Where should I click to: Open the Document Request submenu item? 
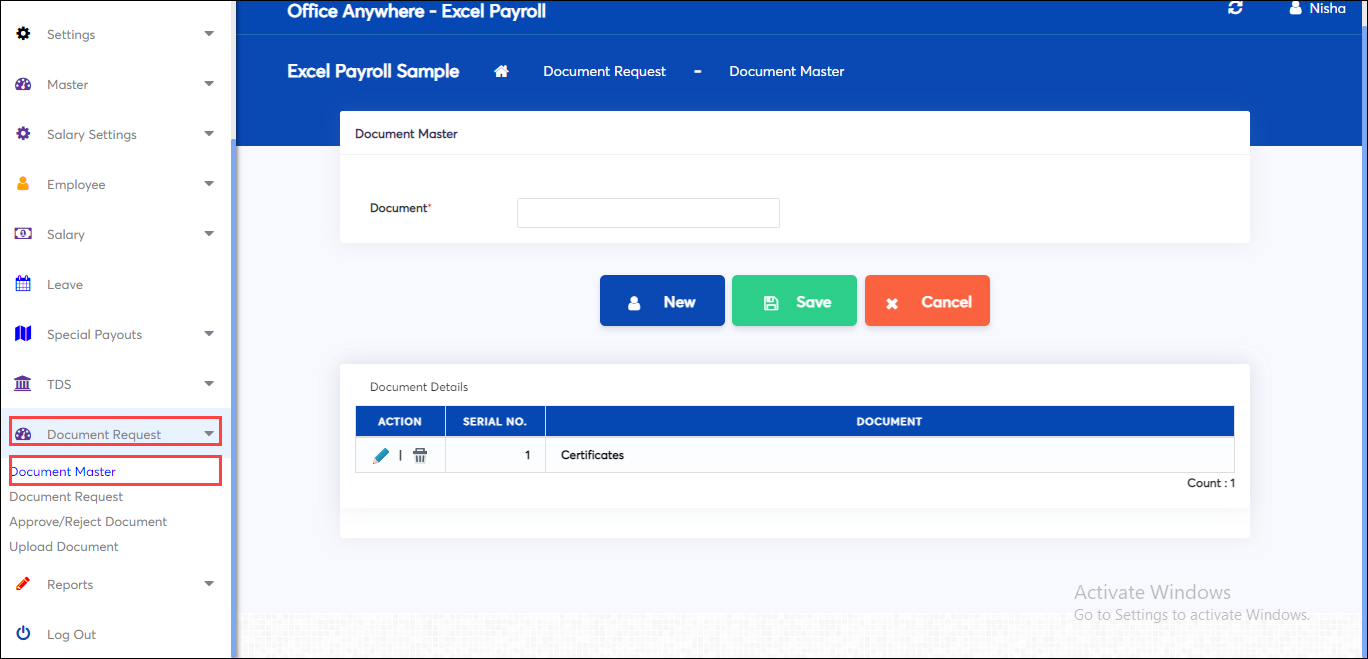pyautogui.click(x=66, y=496)
